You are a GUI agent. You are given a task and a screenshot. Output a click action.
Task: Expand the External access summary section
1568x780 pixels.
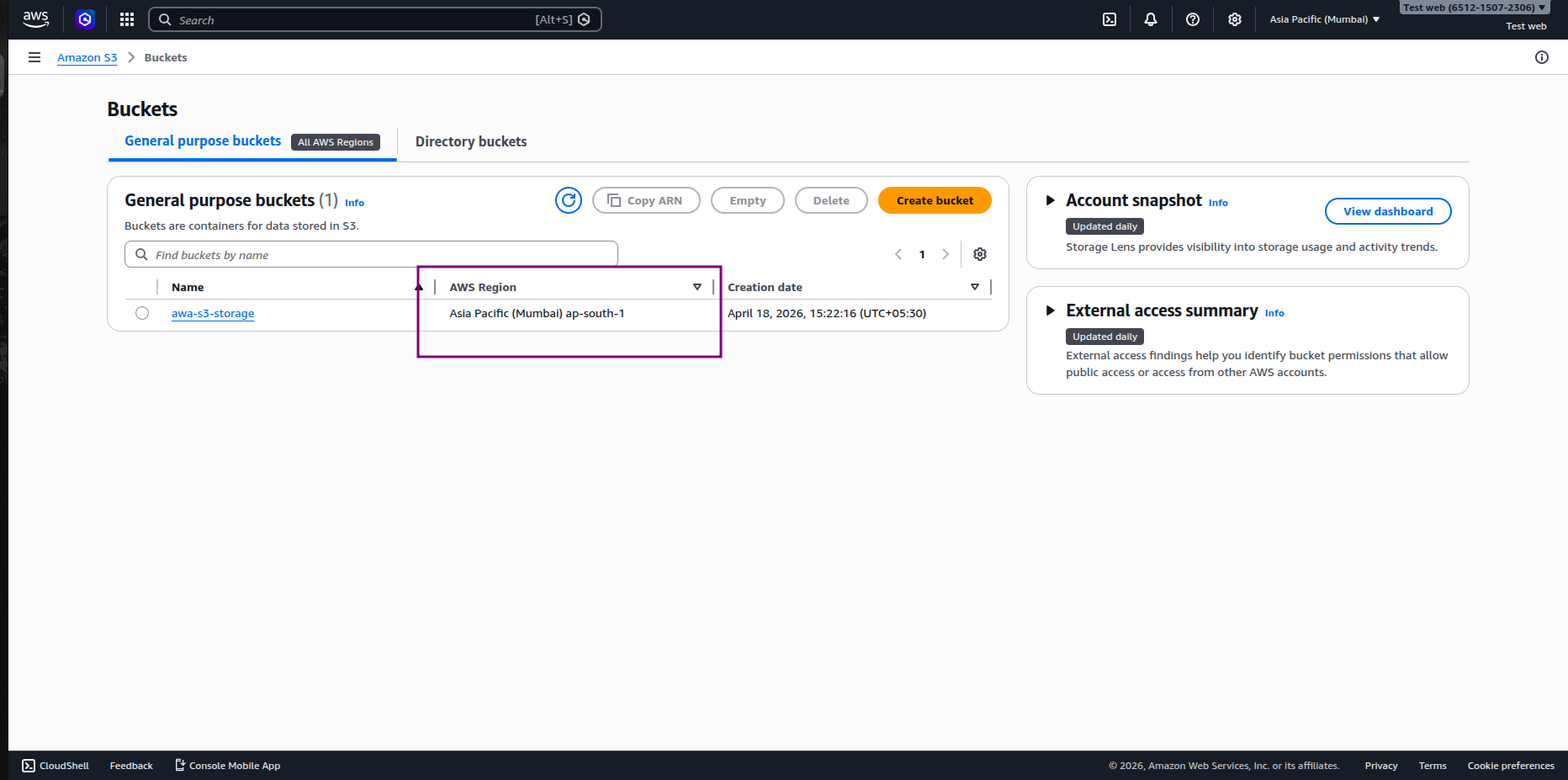pos(1050,310)
